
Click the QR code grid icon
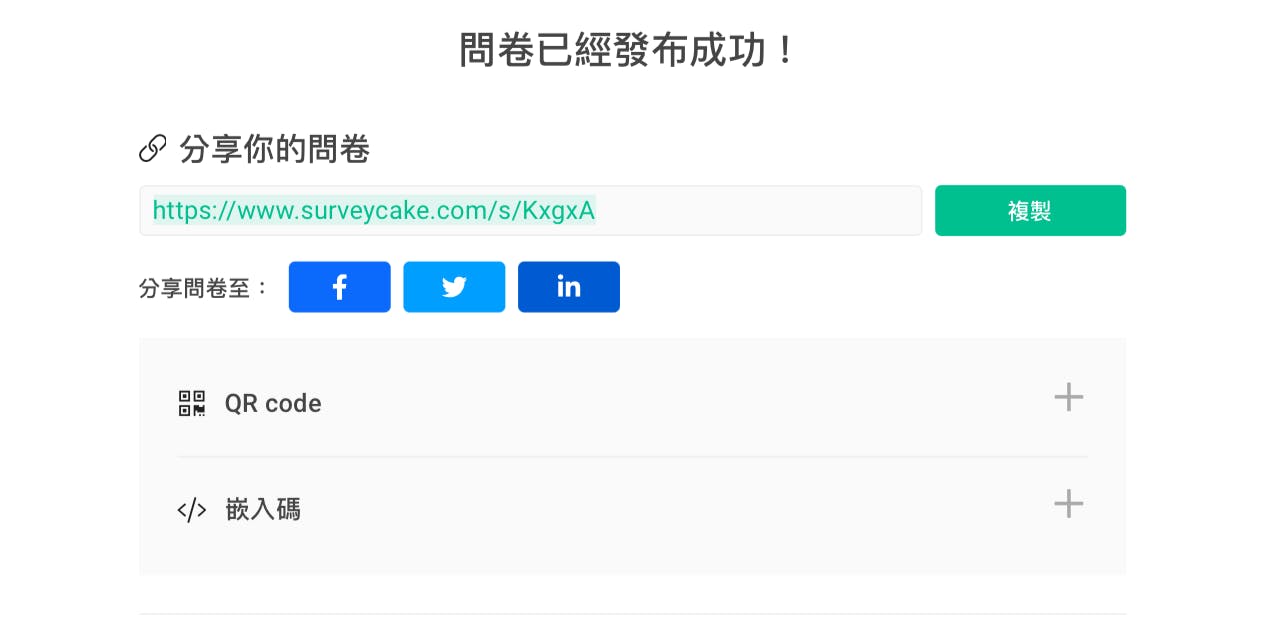(192, 403)
